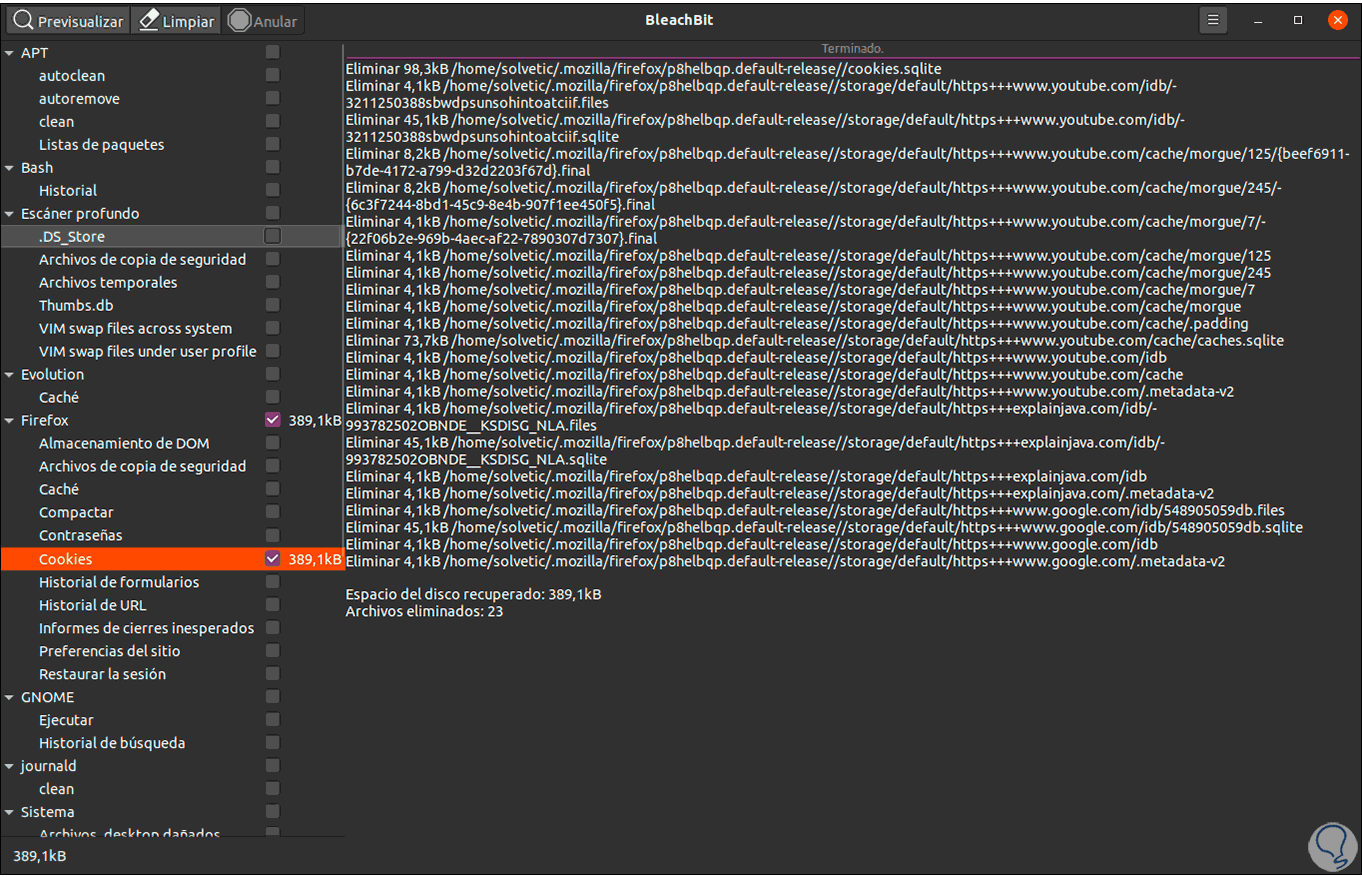
Task: Select Archivos temporales in the list
Action: click(x=108, y=283)
